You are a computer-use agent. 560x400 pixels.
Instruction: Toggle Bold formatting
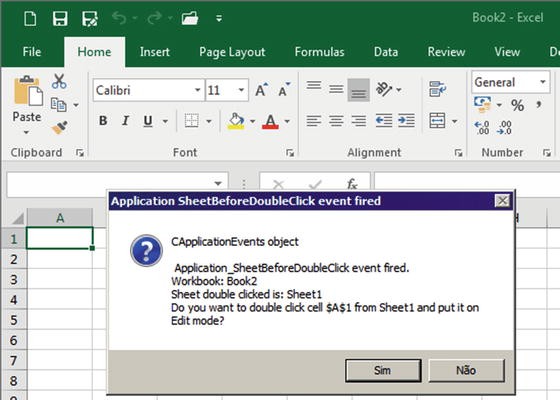(x=103, y=121)
